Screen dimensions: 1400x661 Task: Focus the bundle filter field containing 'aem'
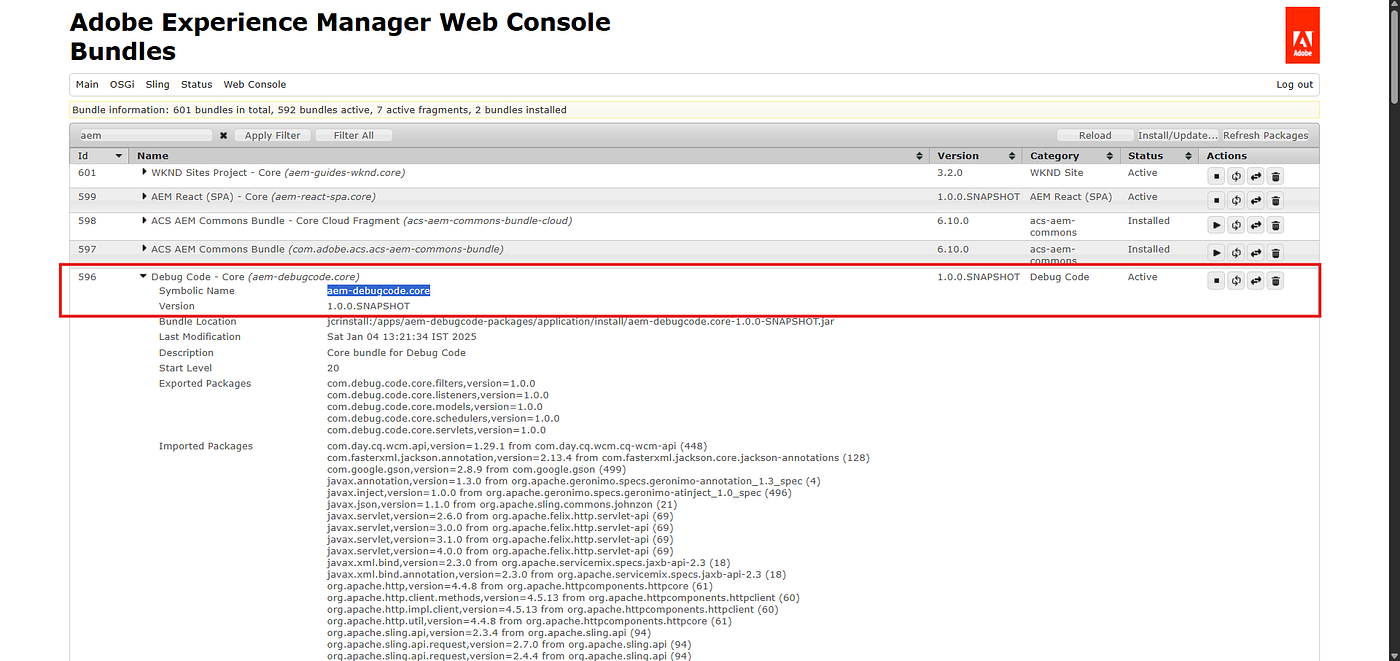click(x=145, y=135)
